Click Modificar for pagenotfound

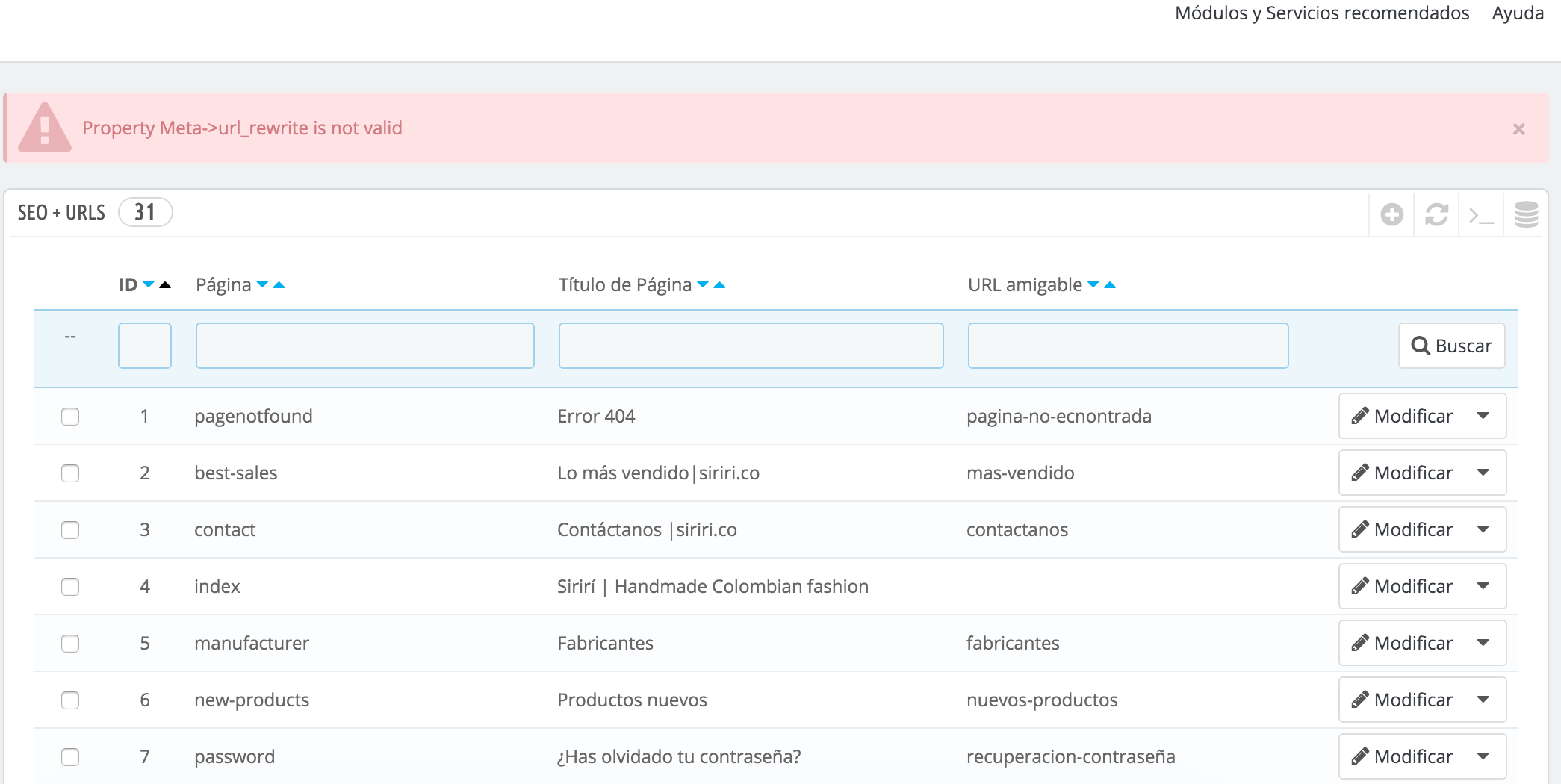[x=1402, y=416]
